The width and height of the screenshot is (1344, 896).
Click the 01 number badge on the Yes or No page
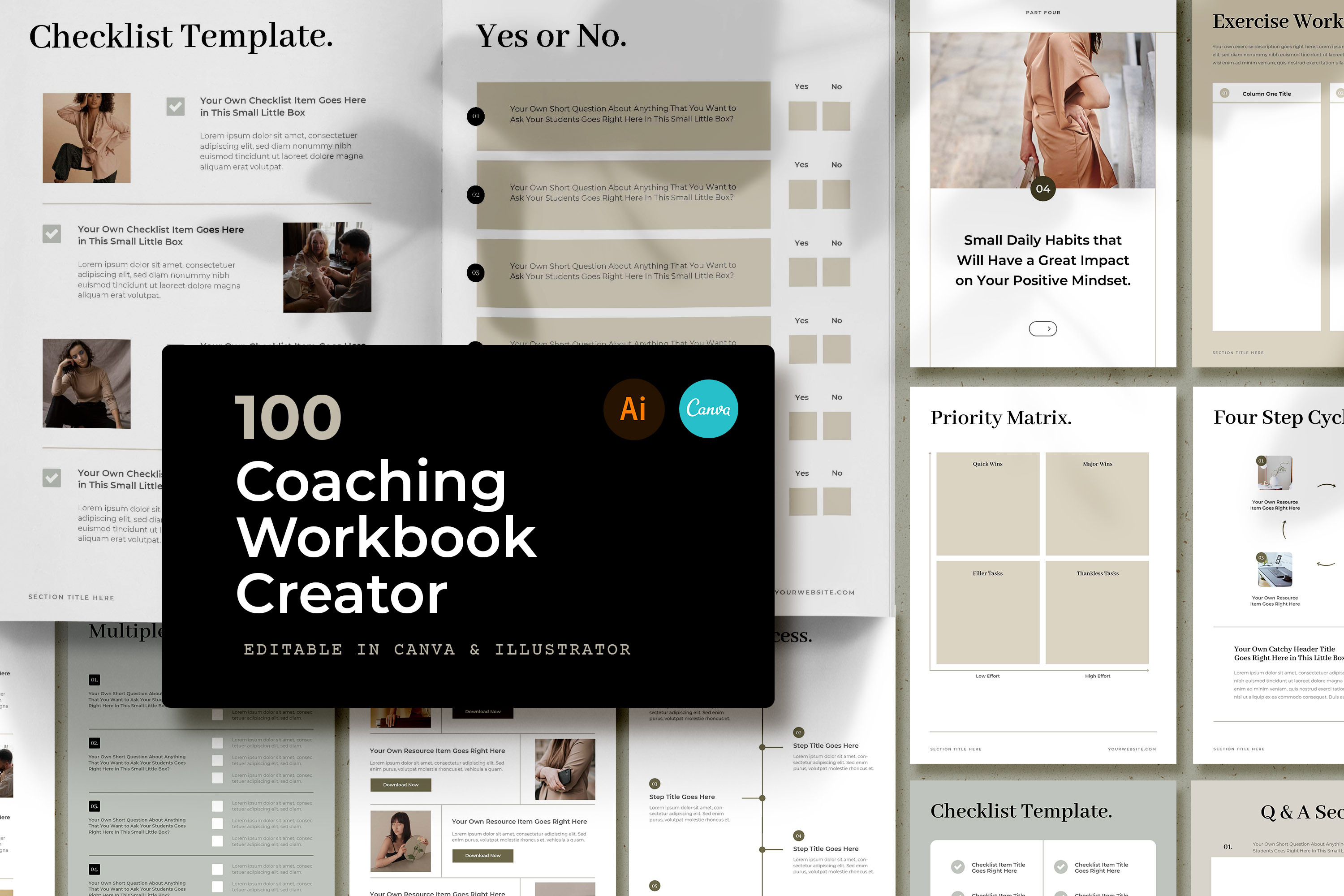pyautogui.click(x=475, y=116)
